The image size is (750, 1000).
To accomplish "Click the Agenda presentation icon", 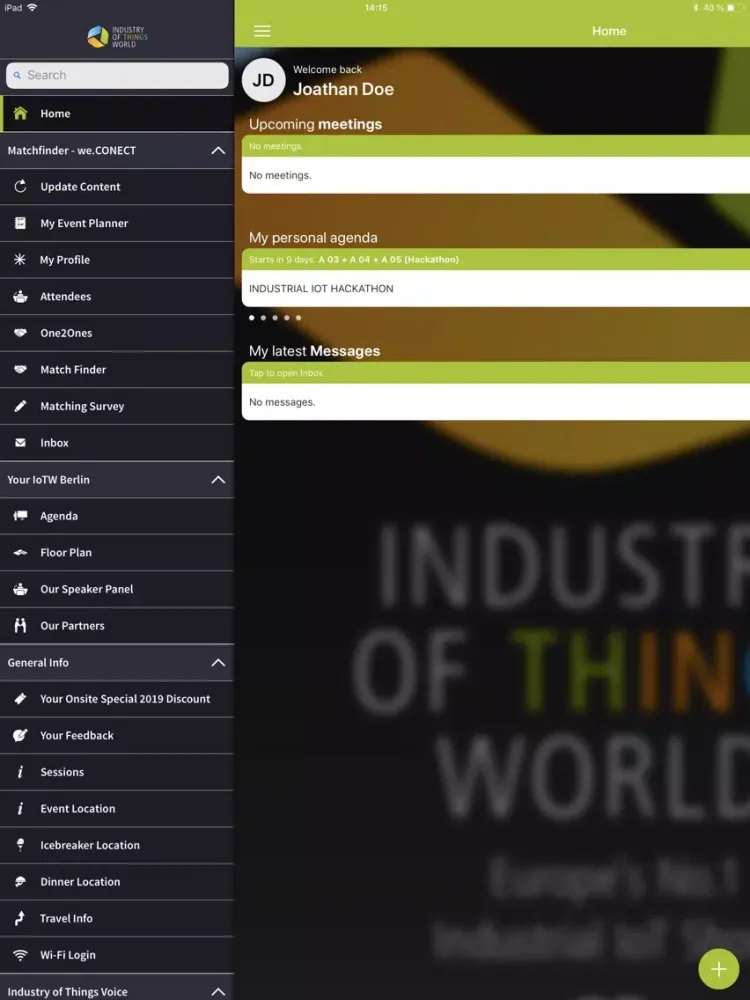I will tap(20, 515).
